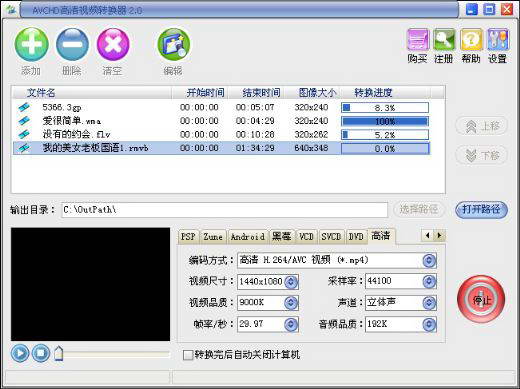
Task: Click the preview seek slider handle
Action: tap(59, 353)
